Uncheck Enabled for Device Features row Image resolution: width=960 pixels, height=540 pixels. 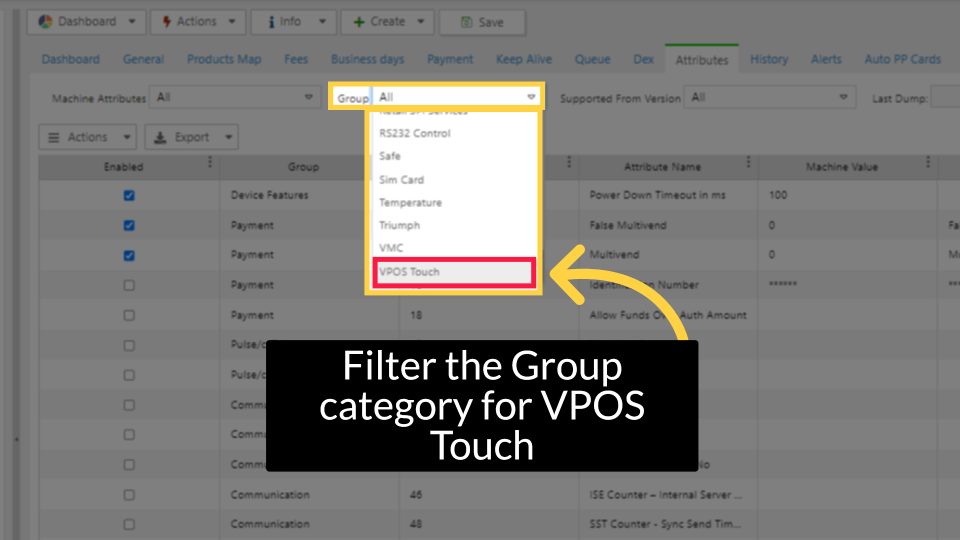pyautogui.click(x=129, y=195)
